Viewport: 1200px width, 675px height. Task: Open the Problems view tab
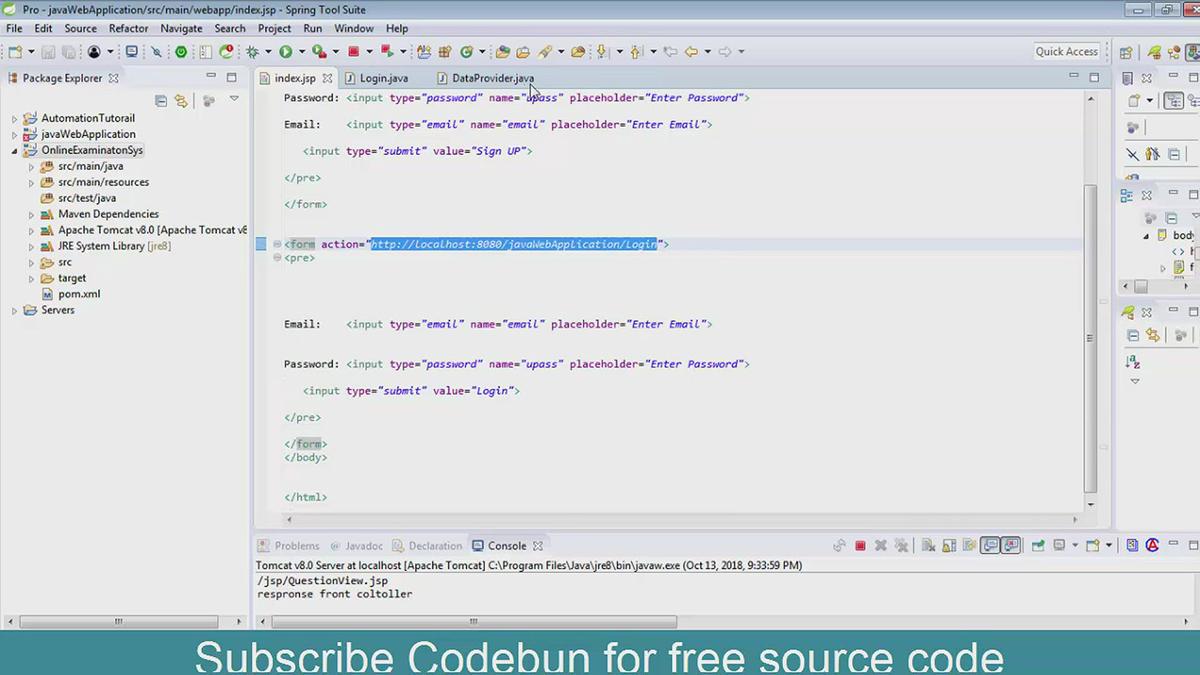point(288,546)
